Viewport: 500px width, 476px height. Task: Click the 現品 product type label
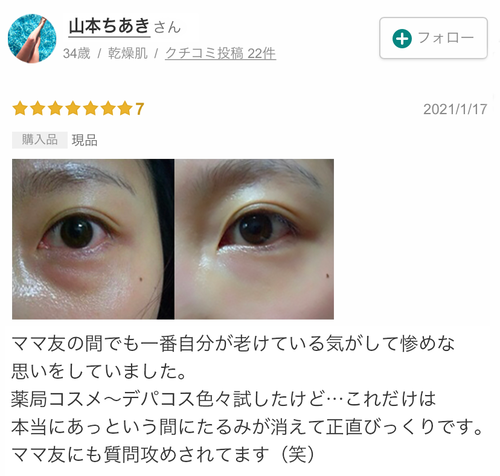pos(85,140)
